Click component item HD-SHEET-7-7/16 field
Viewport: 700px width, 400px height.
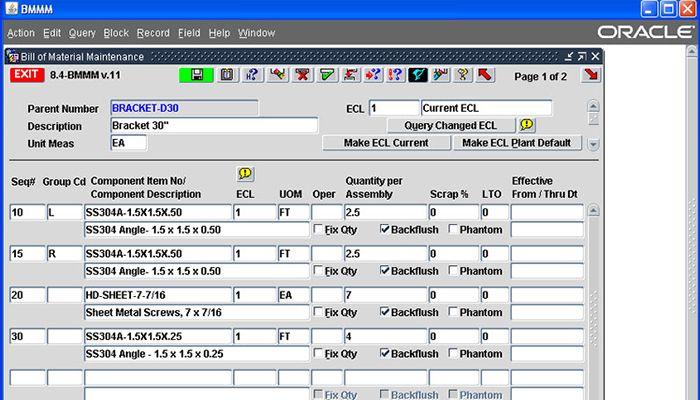pyautogui.click(x=158, y=295)
